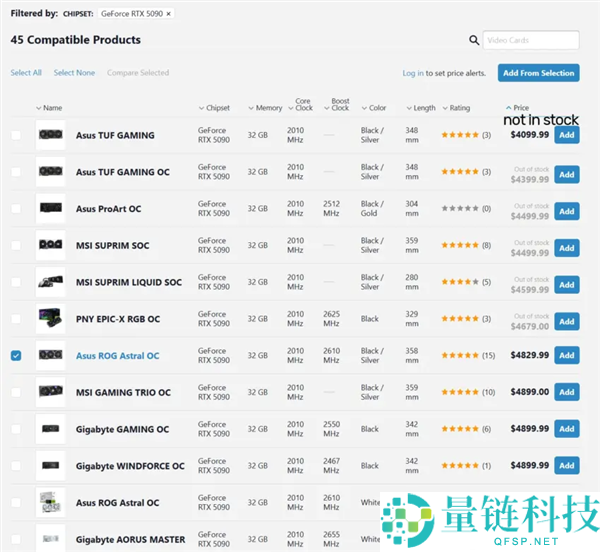The height and width of the screenshot is (552, 600).
Task: Sort table by Length column
Action: (x=421, y=108)
